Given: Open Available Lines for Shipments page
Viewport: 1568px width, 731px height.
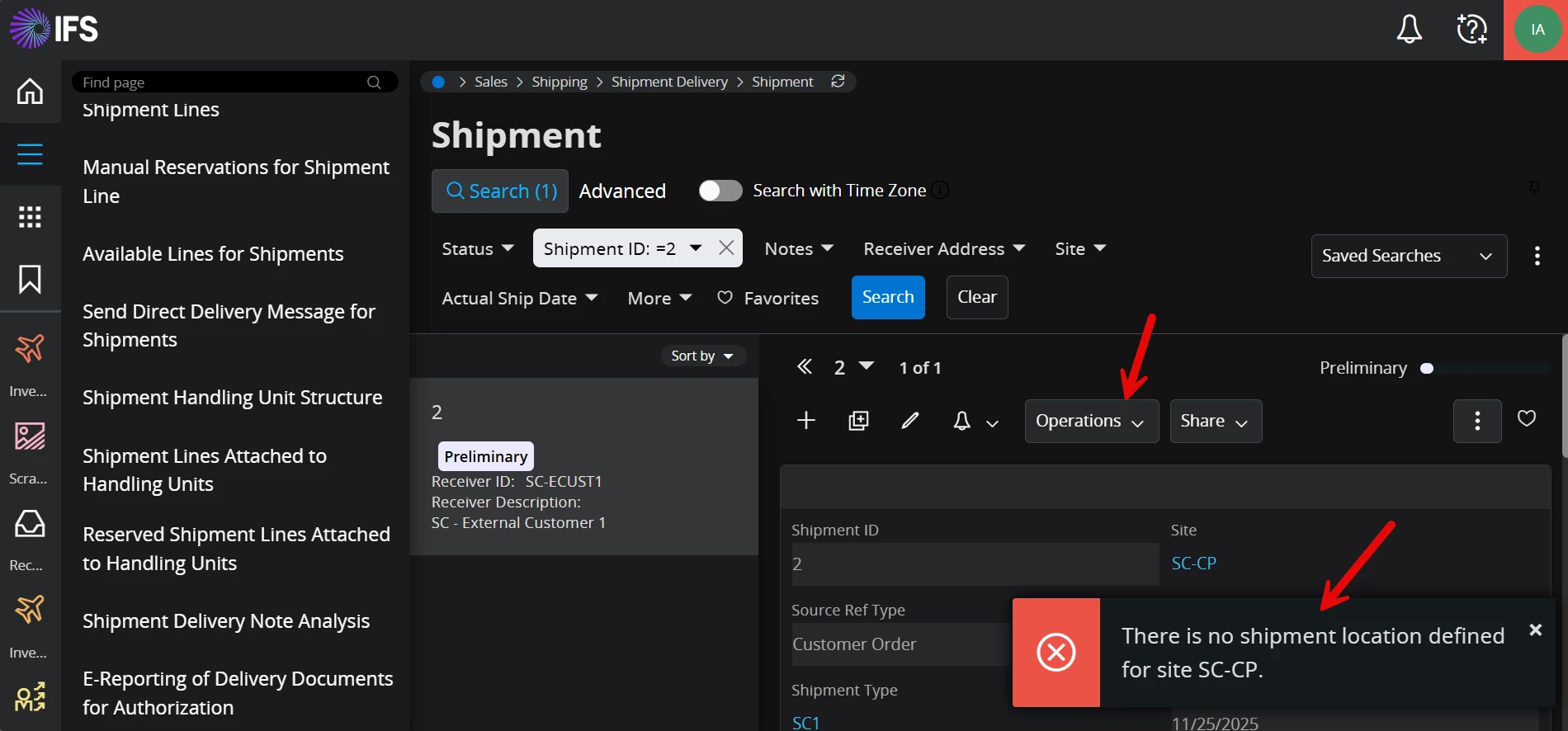Looking at the screenshot, I should 213,253.
